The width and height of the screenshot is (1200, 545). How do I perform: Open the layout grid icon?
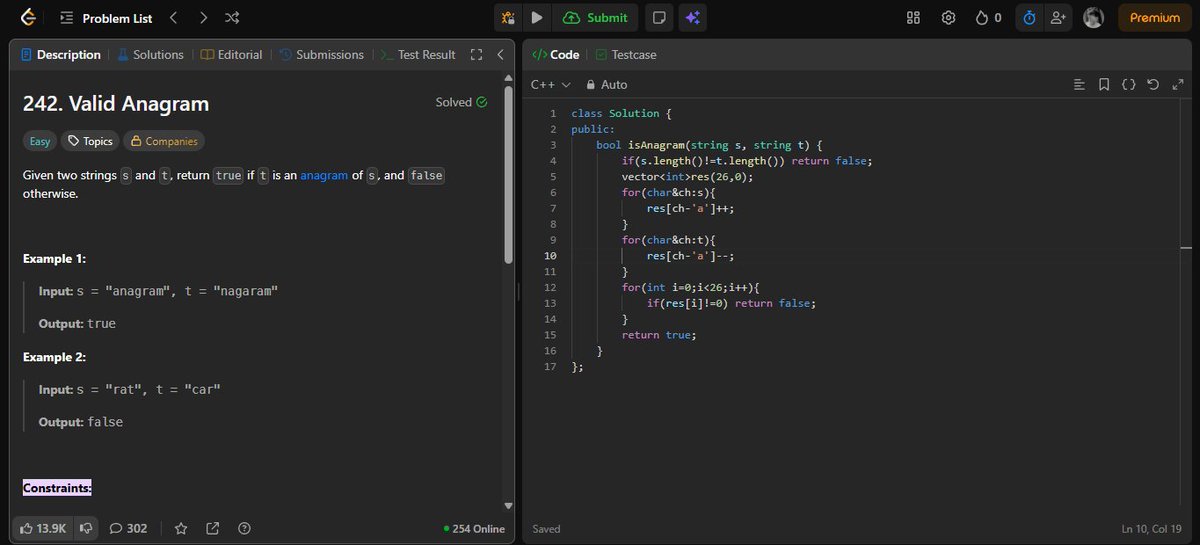click(x=913, y=18)
